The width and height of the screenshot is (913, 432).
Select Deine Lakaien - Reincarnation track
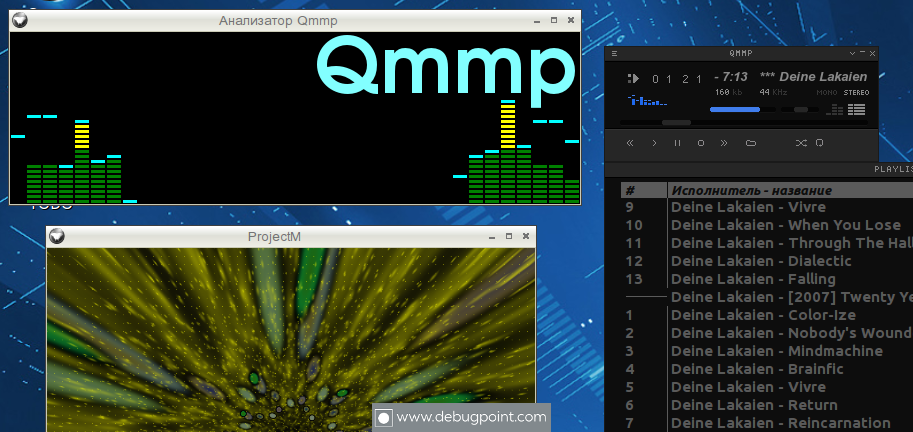coord(767,423)
